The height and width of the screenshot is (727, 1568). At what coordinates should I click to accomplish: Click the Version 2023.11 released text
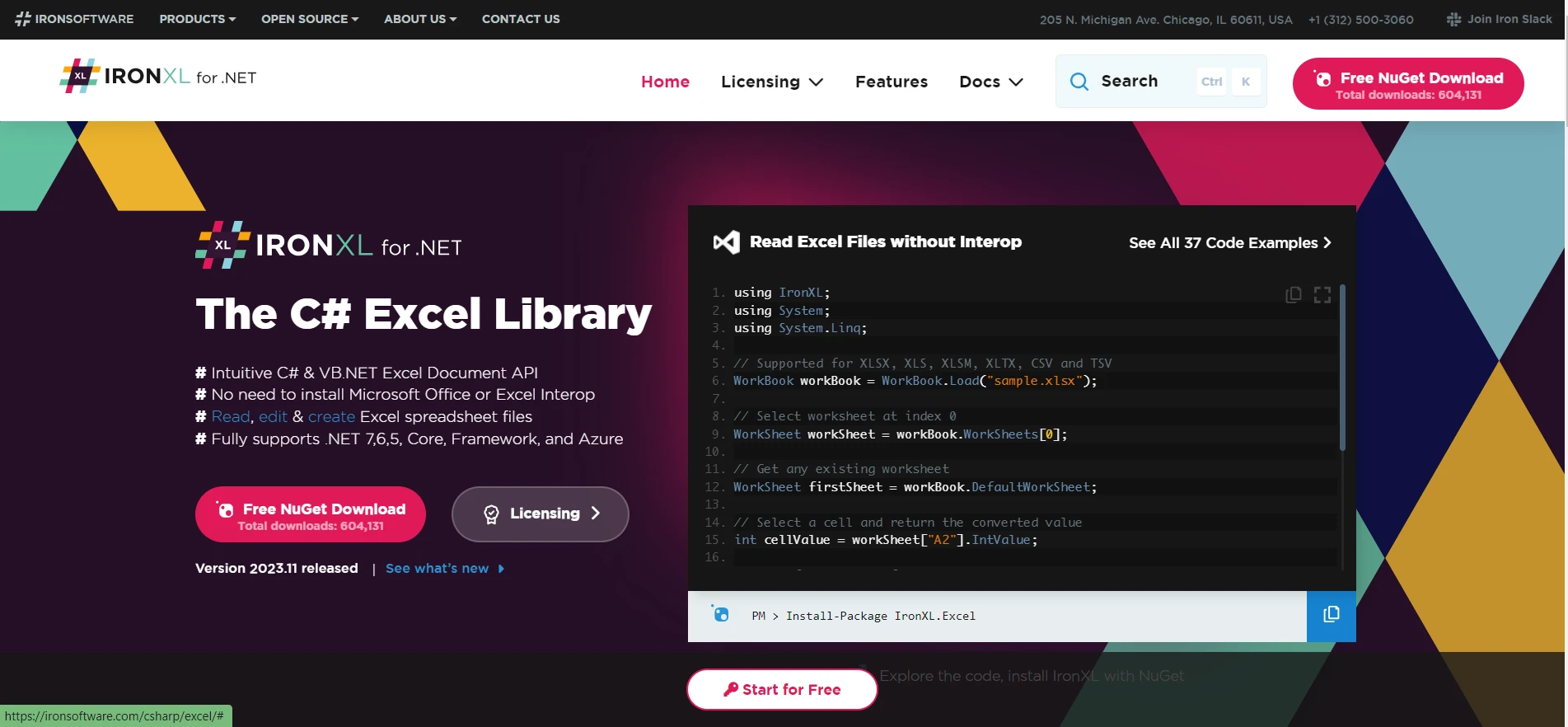pos(277,569)
